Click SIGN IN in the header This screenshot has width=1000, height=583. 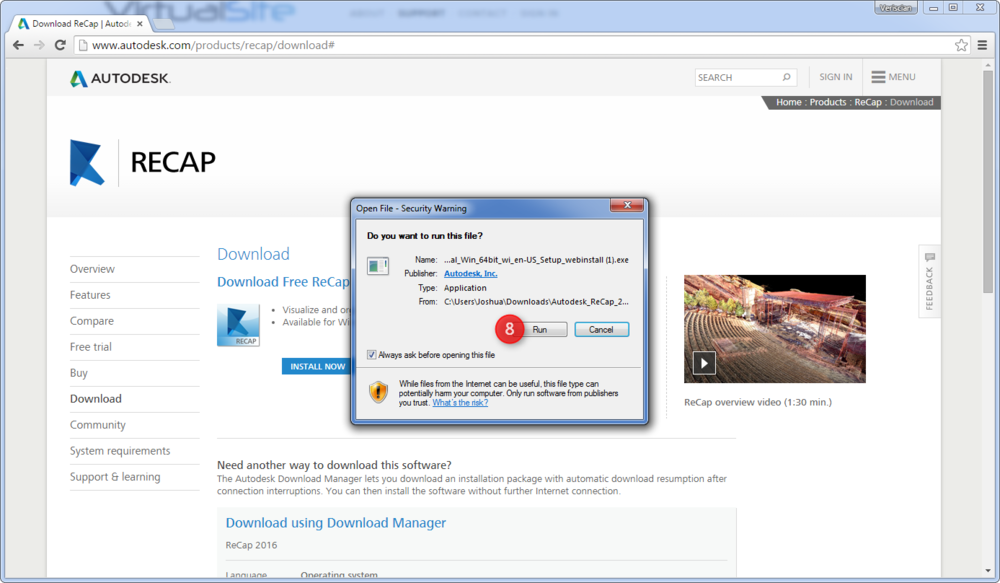point(835,77)
